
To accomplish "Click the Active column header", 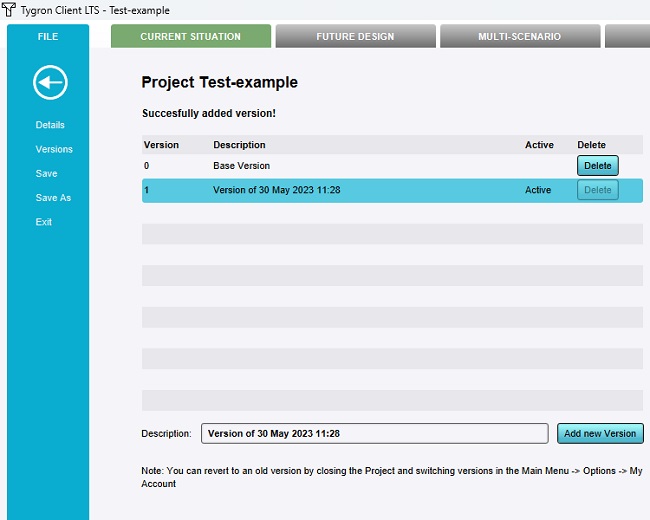I will 539,145.
